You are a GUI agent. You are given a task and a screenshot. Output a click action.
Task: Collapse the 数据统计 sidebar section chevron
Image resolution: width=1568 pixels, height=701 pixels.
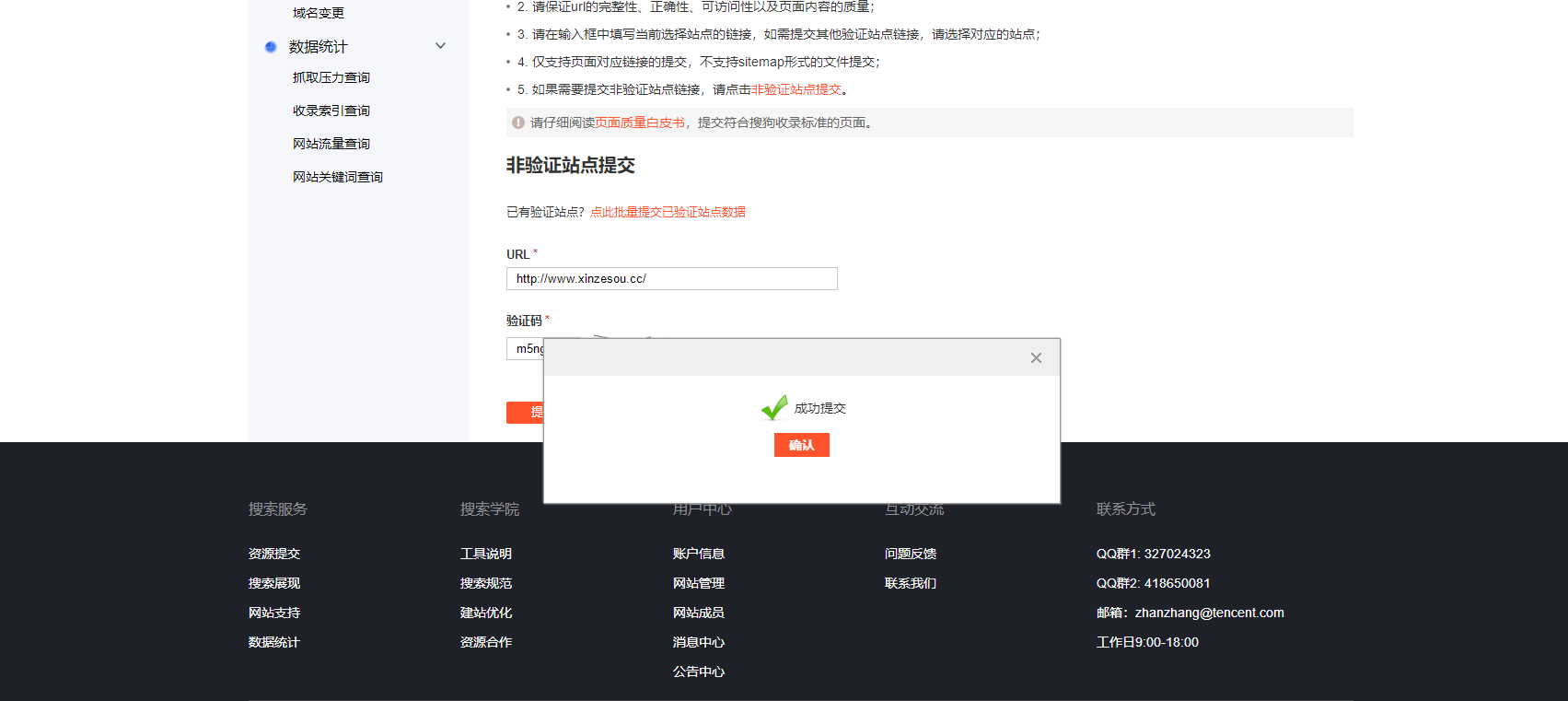point(440,46)
